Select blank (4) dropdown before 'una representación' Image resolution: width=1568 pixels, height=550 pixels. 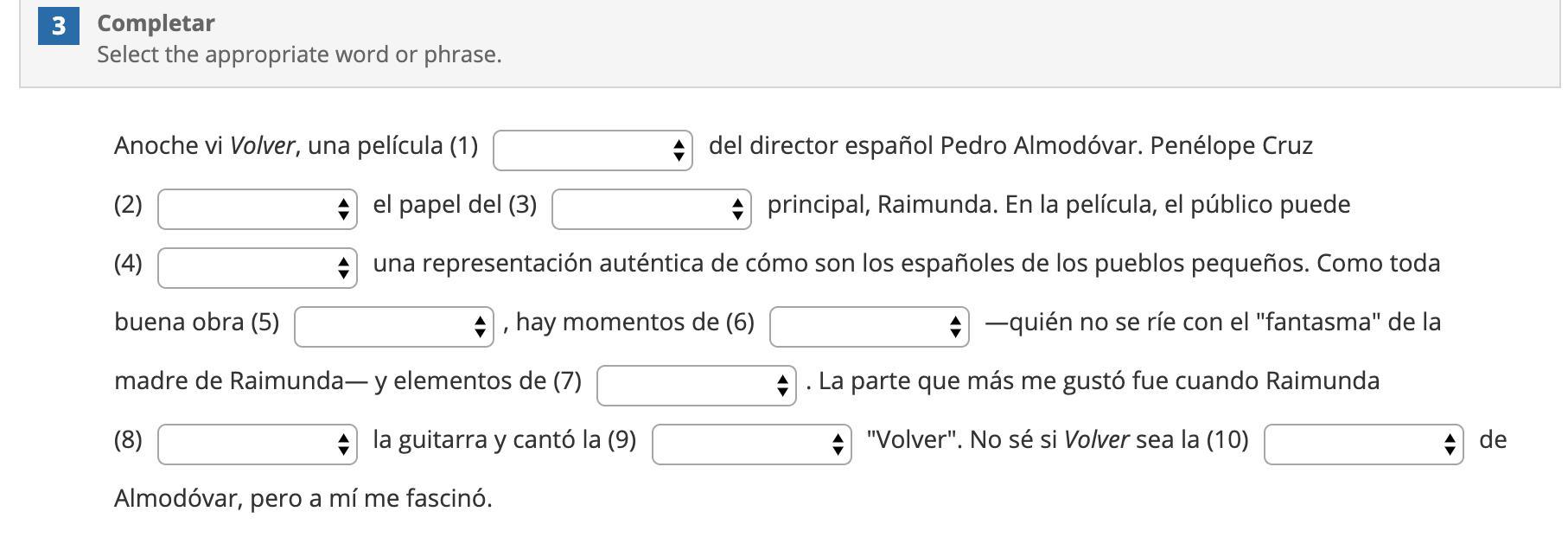(257, 268)
